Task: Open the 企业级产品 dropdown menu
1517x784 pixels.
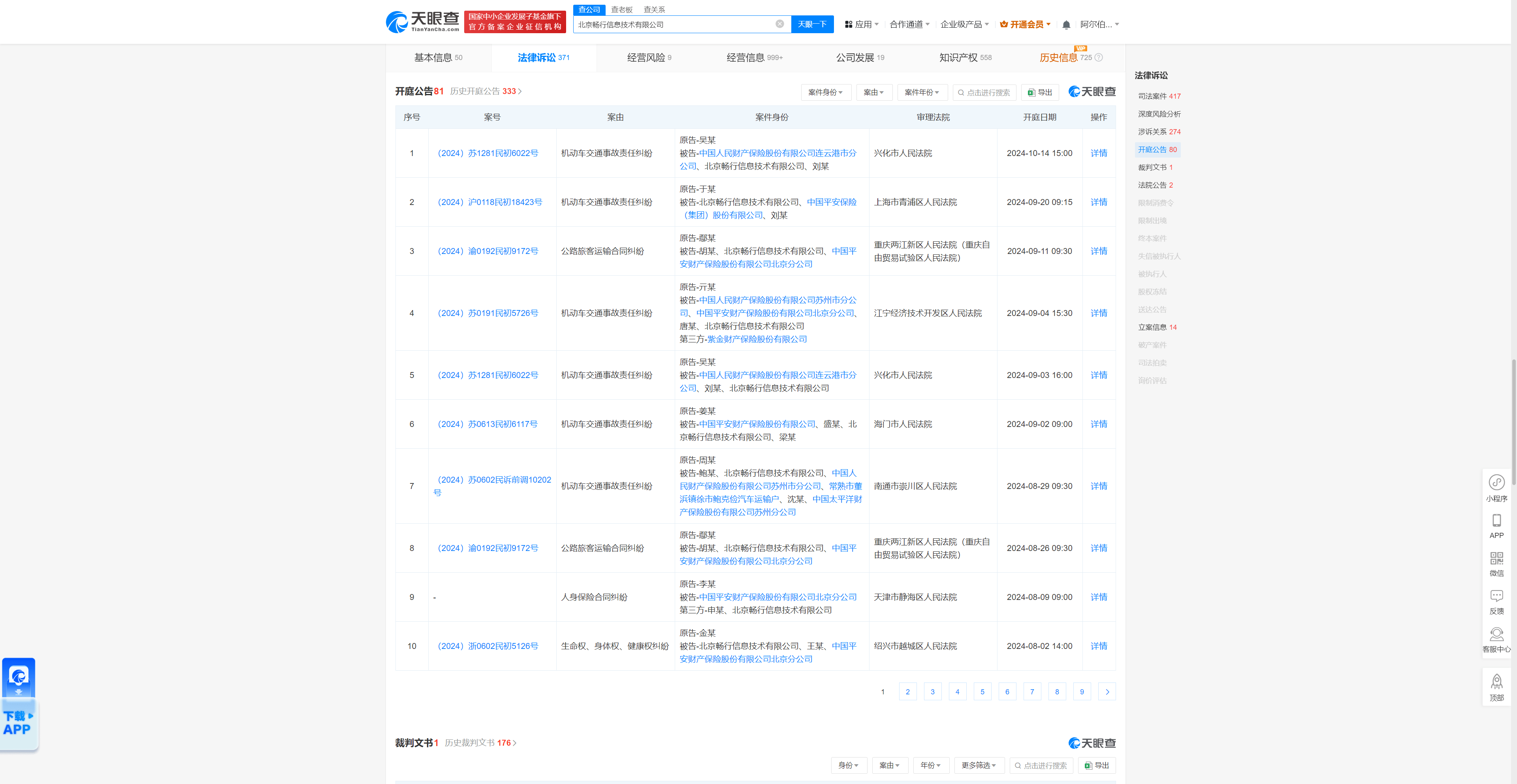Action: 965,24
